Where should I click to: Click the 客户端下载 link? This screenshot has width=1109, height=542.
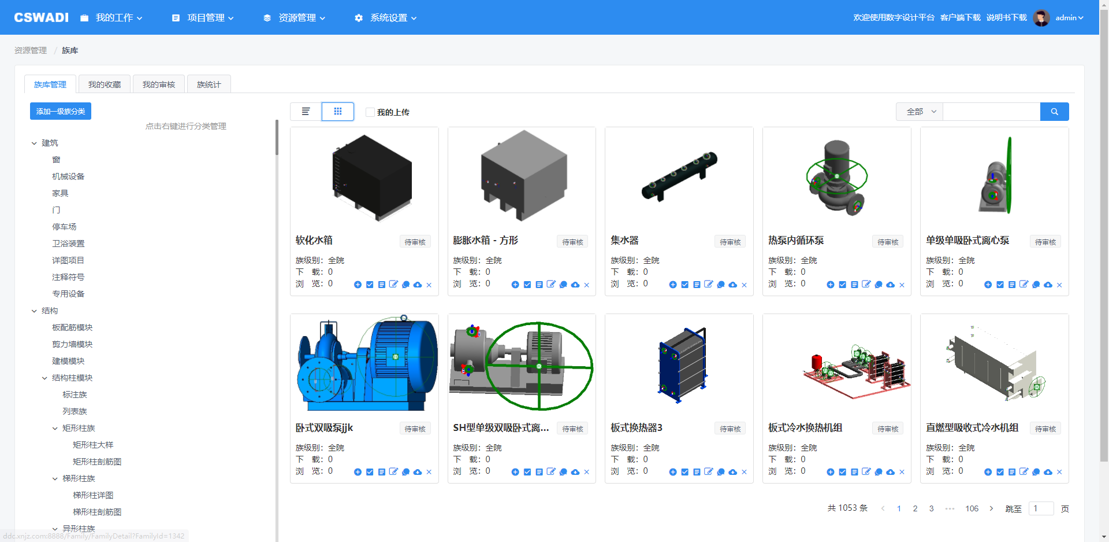(960, 18)
